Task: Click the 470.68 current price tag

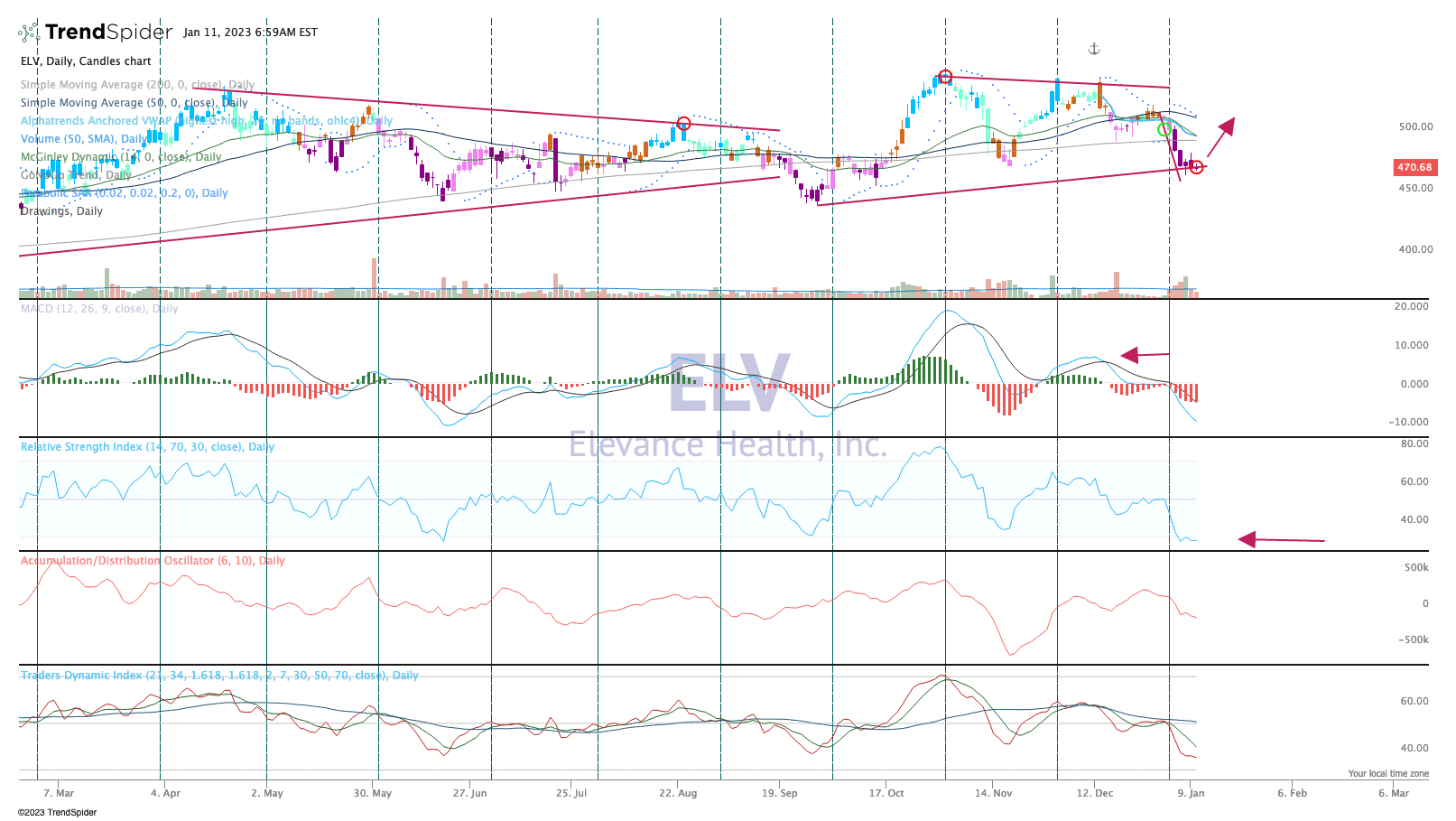Action: (x=1414, y=167)
